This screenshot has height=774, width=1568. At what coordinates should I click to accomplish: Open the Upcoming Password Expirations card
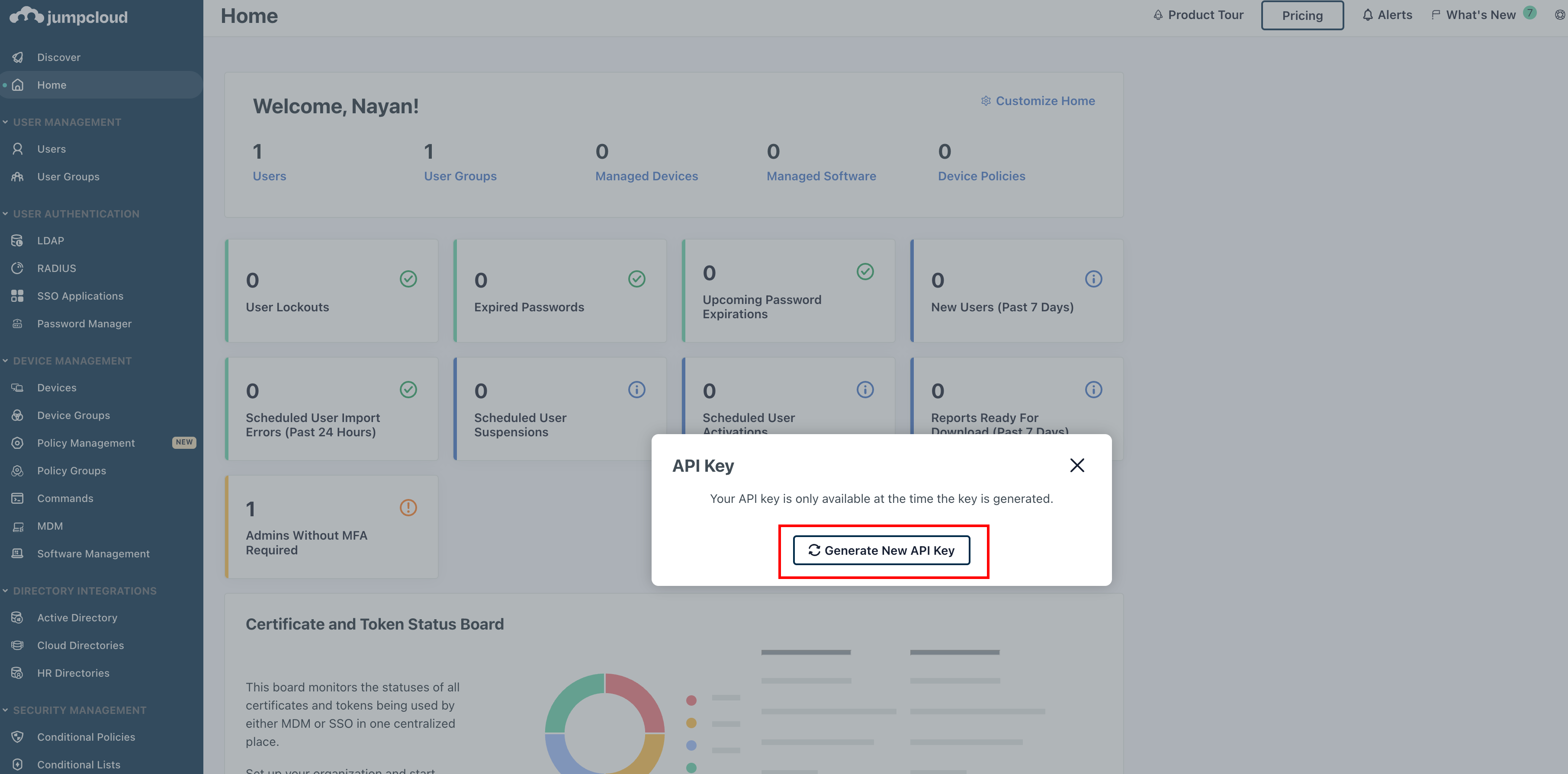pyautogui.click(x=789, y=291)
